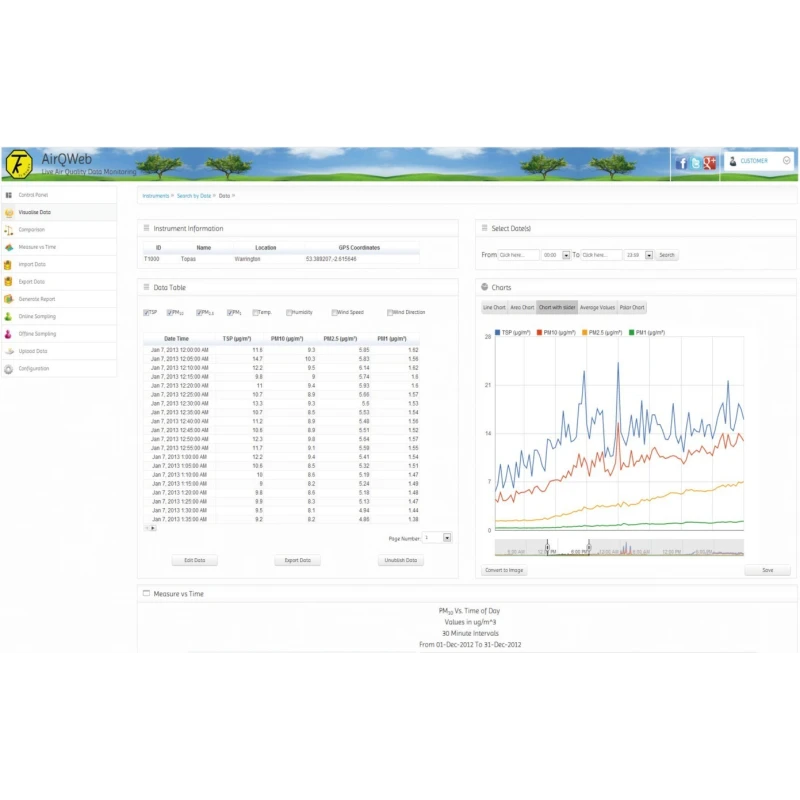
Task: Select the Comparison scales icon
Action: click(10, 230)
